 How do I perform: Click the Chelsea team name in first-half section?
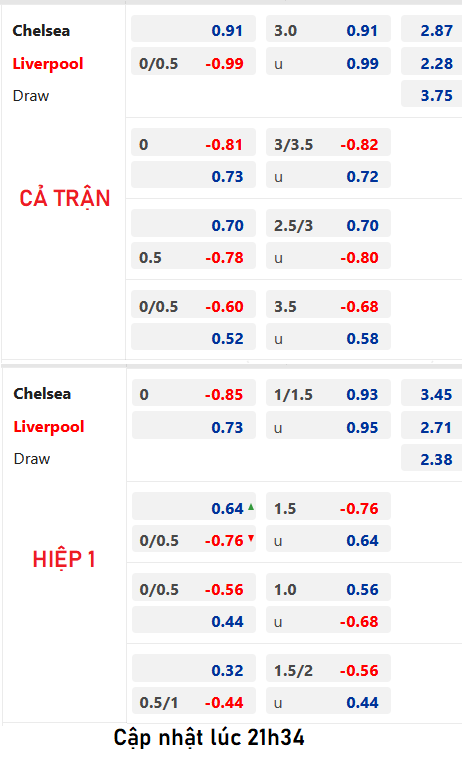(x=42, y=394)
